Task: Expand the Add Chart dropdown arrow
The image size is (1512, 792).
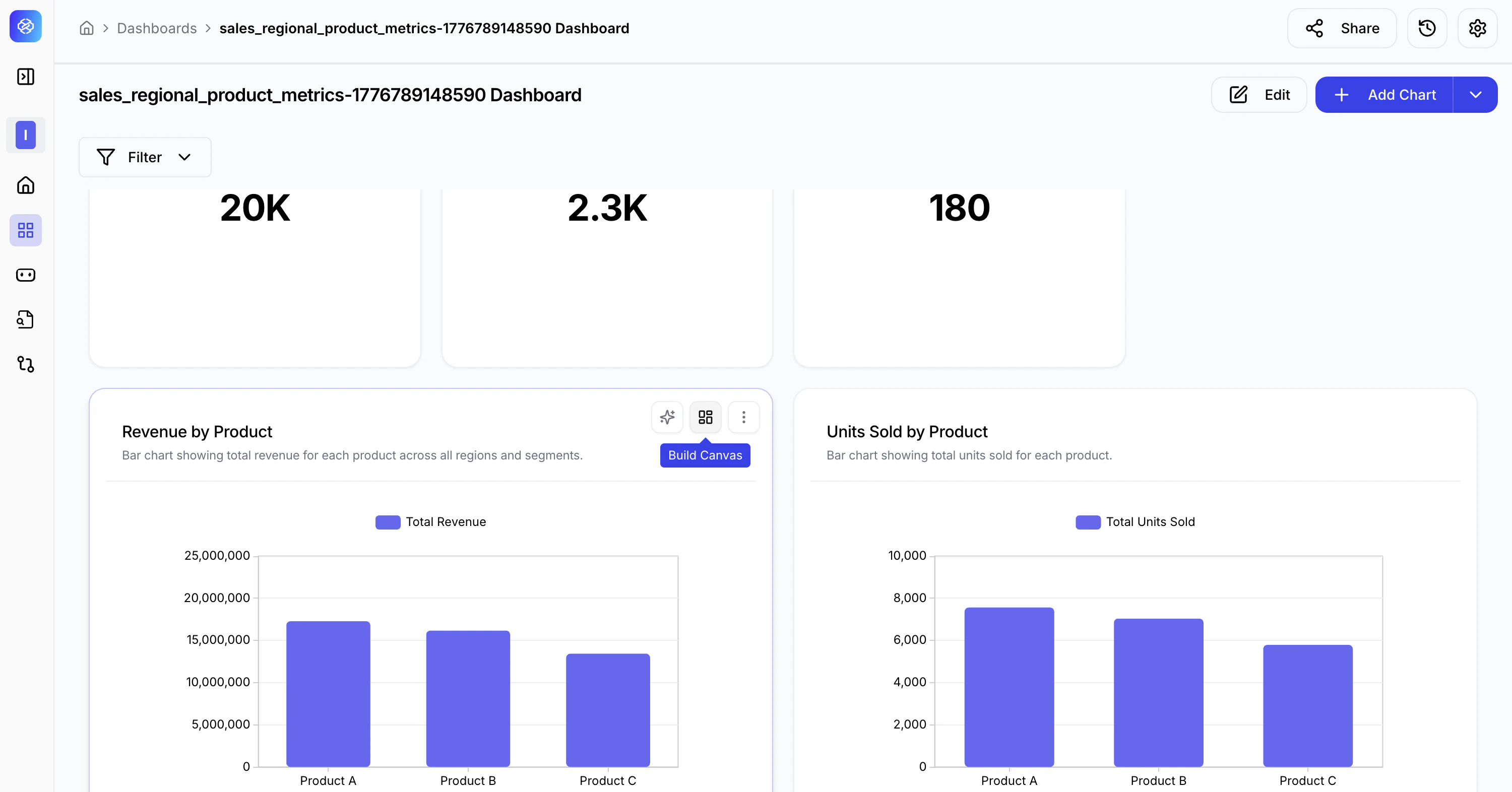Action: point(1476,94)
